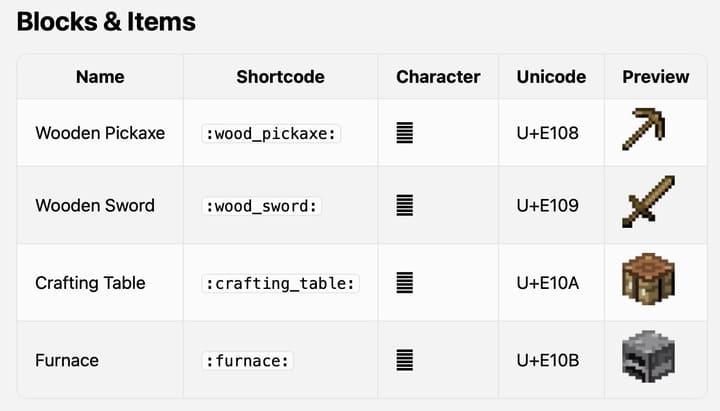Click the Furnace character glyph
720x411 pixels.
404,359
